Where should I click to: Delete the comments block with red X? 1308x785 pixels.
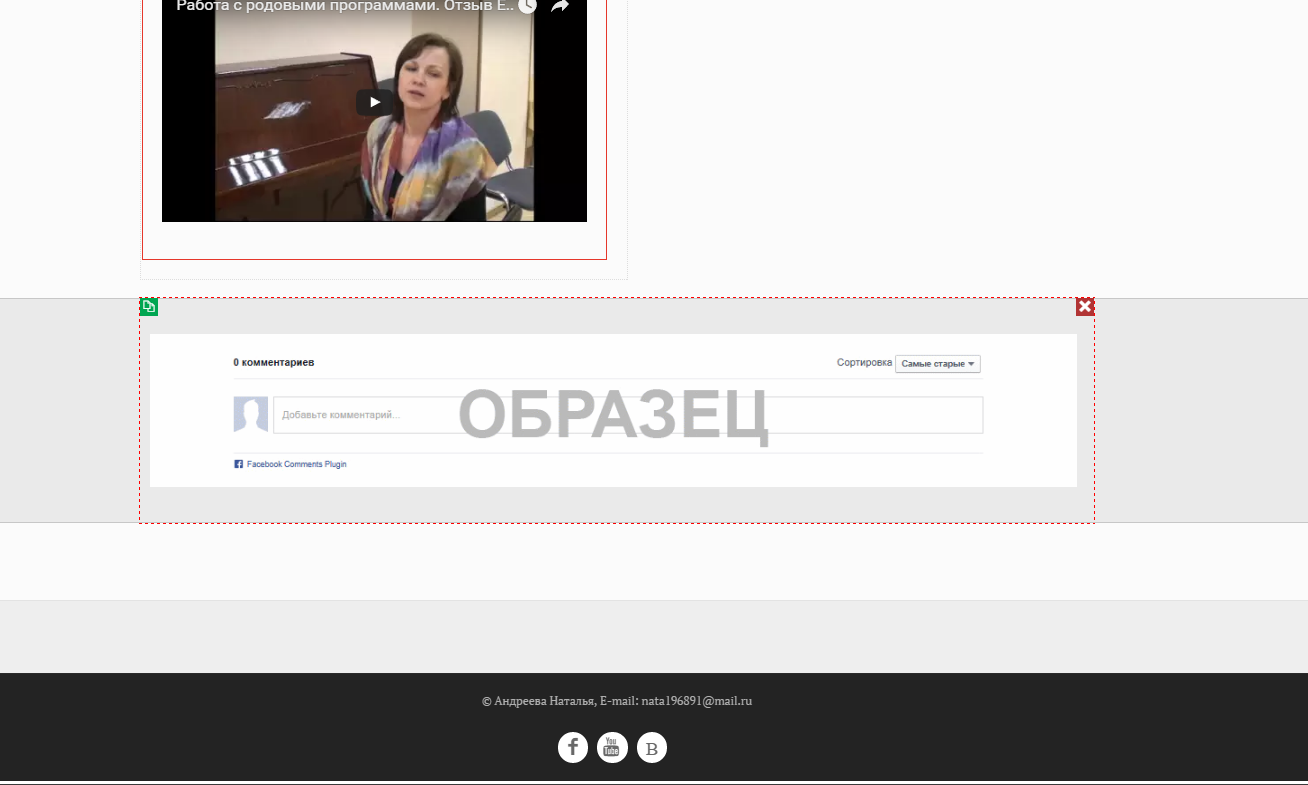click(x=1085, y=307)
